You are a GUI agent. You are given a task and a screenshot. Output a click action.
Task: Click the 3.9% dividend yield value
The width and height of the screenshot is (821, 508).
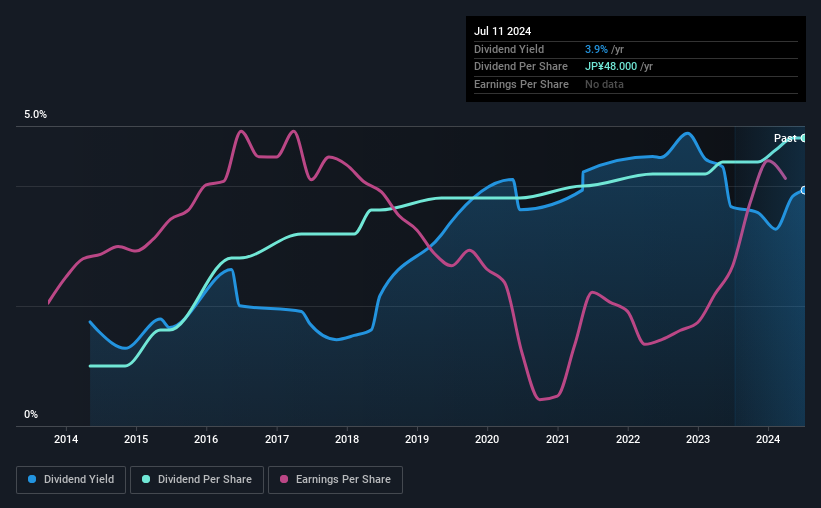point(596,49)
